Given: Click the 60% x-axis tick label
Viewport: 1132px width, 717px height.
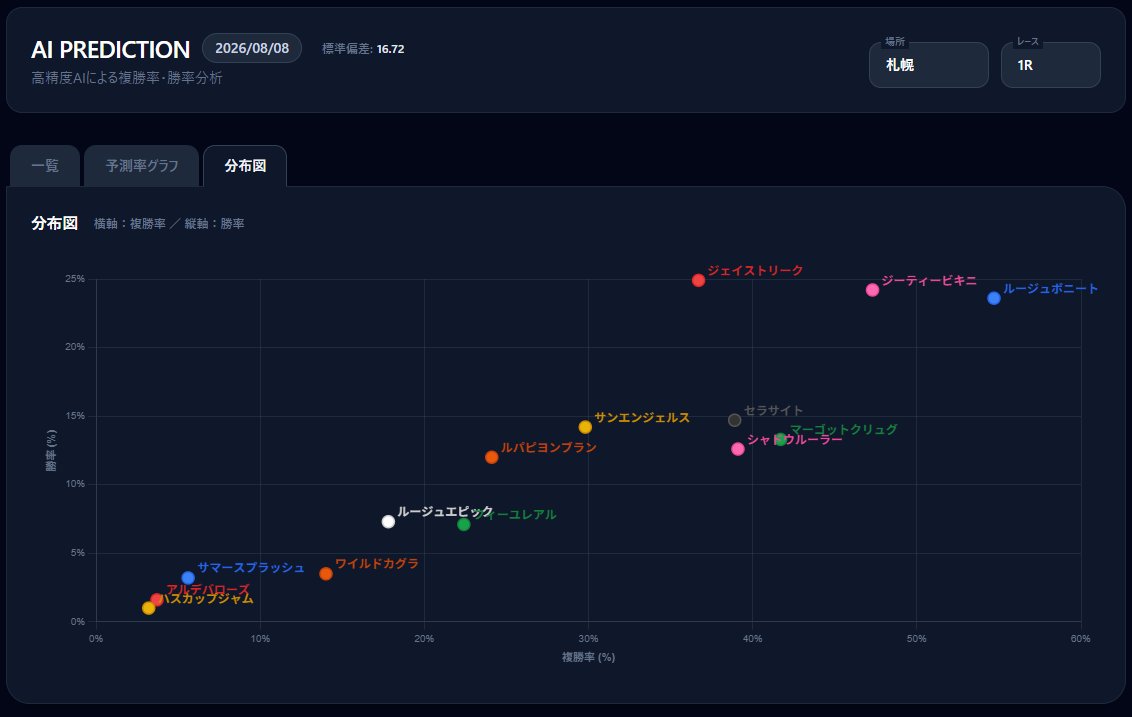Looking at the screenshot, I should 1081,638.
